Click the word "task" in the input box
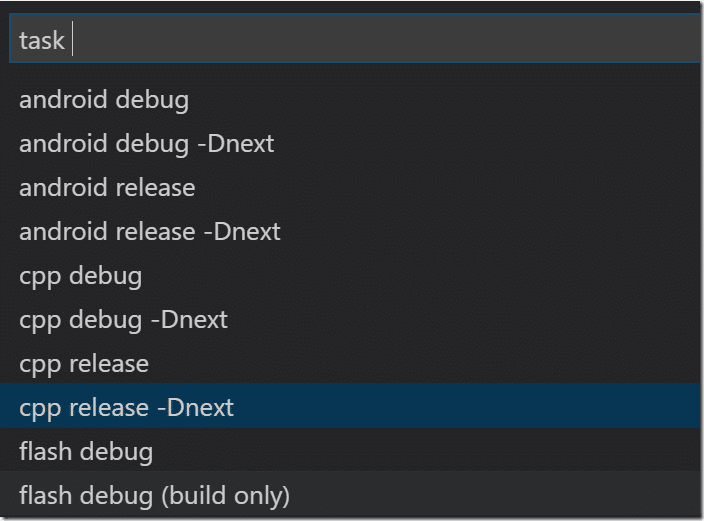Screen dimensions: 704x521 click(x=42, y=40)
